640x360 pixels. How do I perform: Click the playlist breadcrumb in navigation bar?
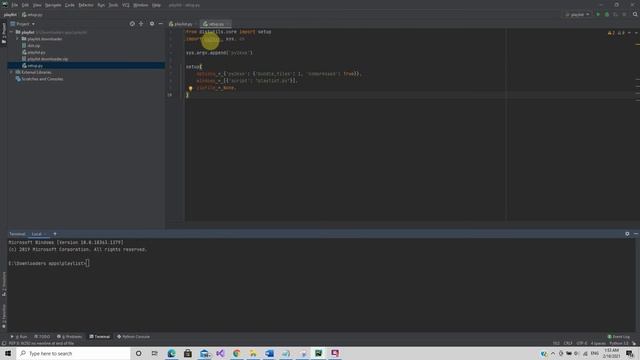tap(11, 15)
